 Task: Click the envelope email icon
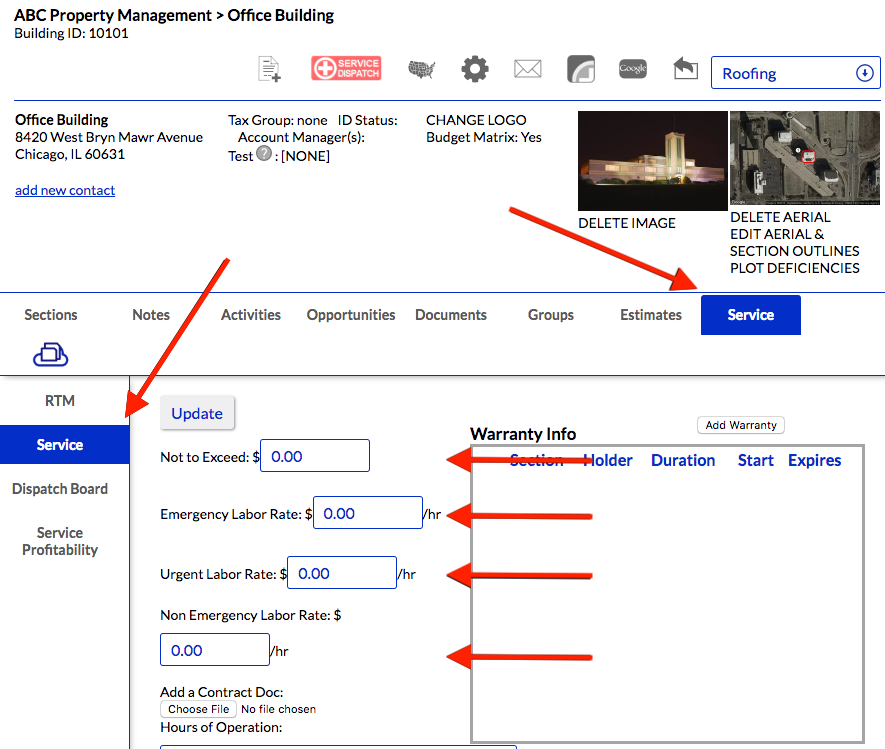[x=528, y=69]
